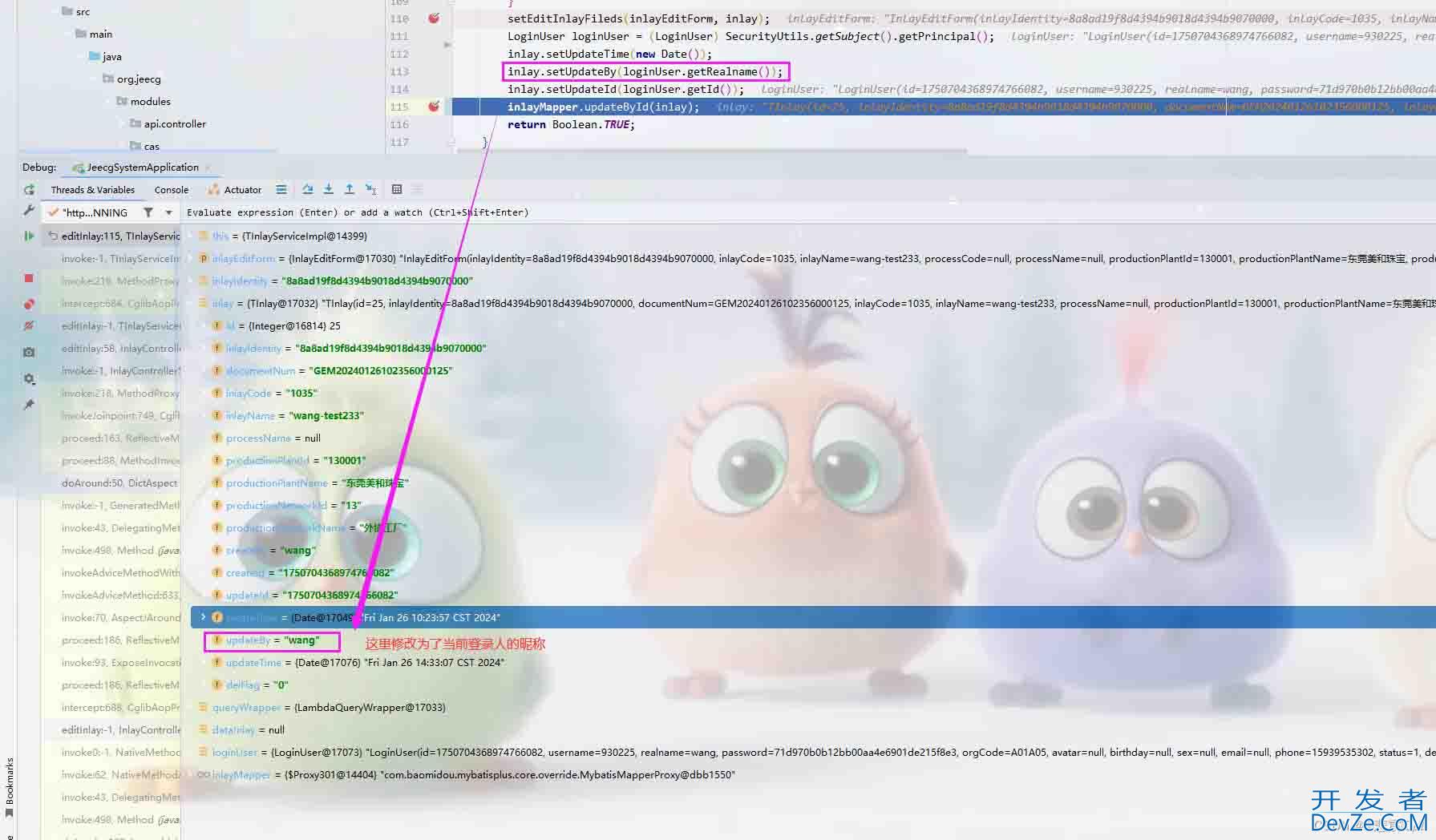The width and height of the screenshot is (1436, 840).
Task: Expand createTime Date variable
Action: click(204, 617)
